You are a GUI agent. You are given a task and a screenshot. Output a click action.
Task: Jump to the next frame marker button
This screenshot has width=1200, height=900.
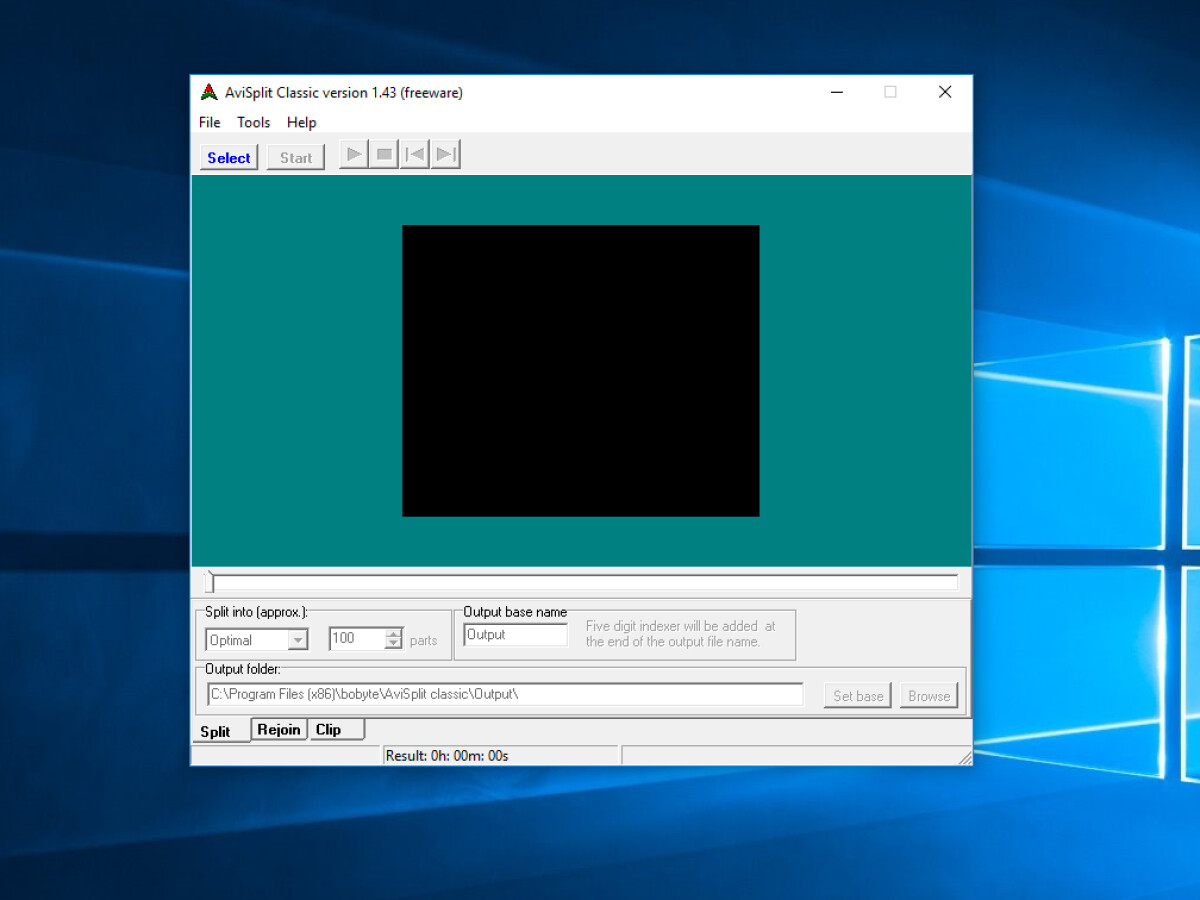coord(446,155)
